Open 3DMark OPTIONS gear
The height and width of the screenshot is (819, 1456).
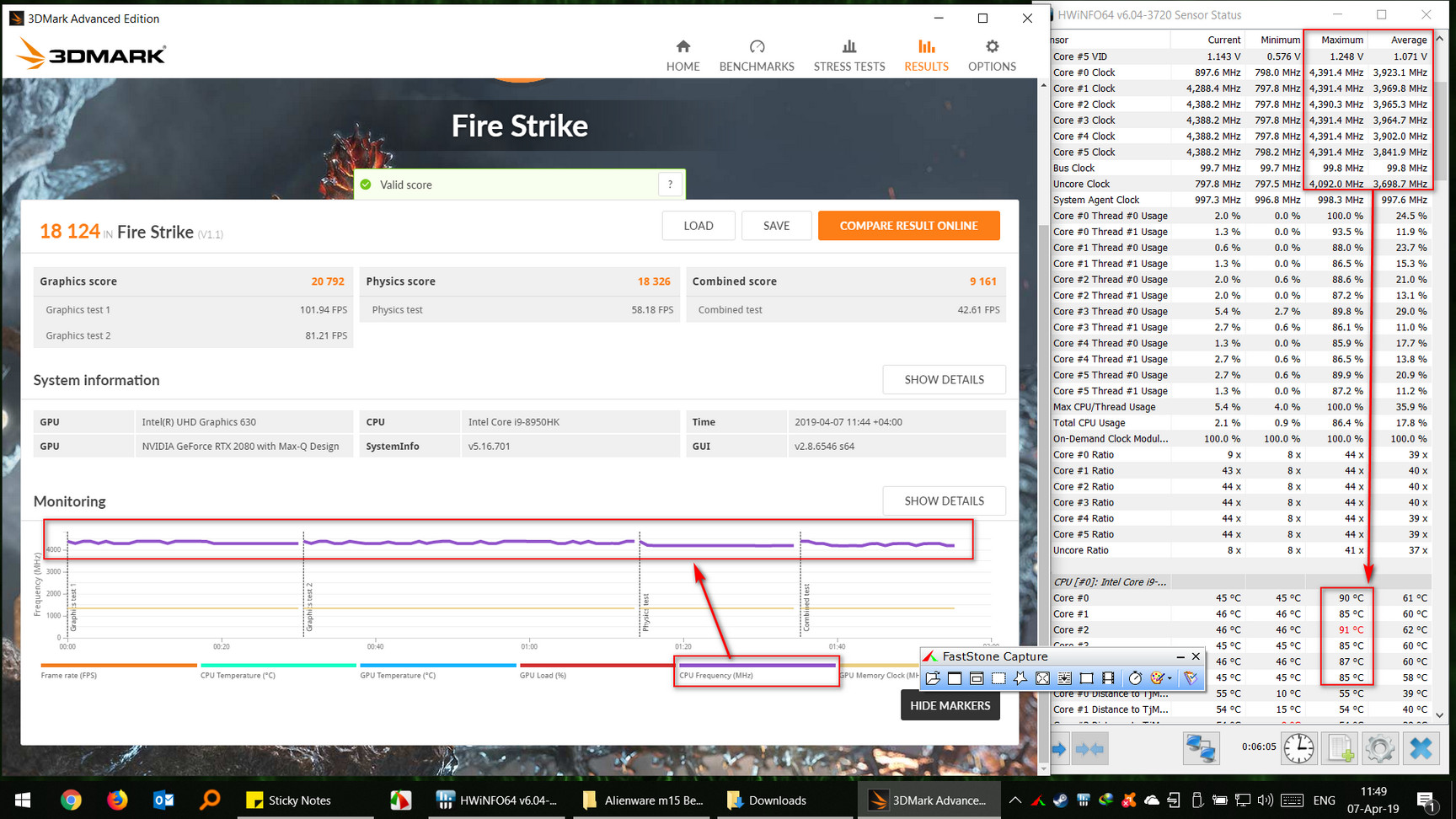[992, 56]
